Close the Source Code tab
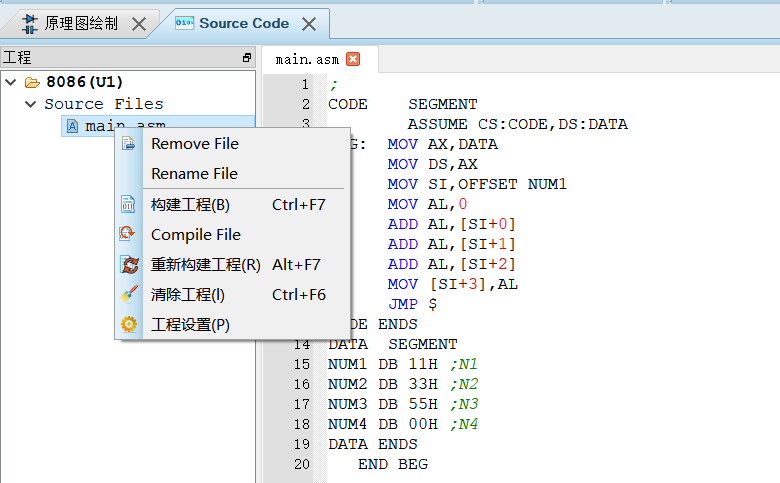 click(309, 24)
